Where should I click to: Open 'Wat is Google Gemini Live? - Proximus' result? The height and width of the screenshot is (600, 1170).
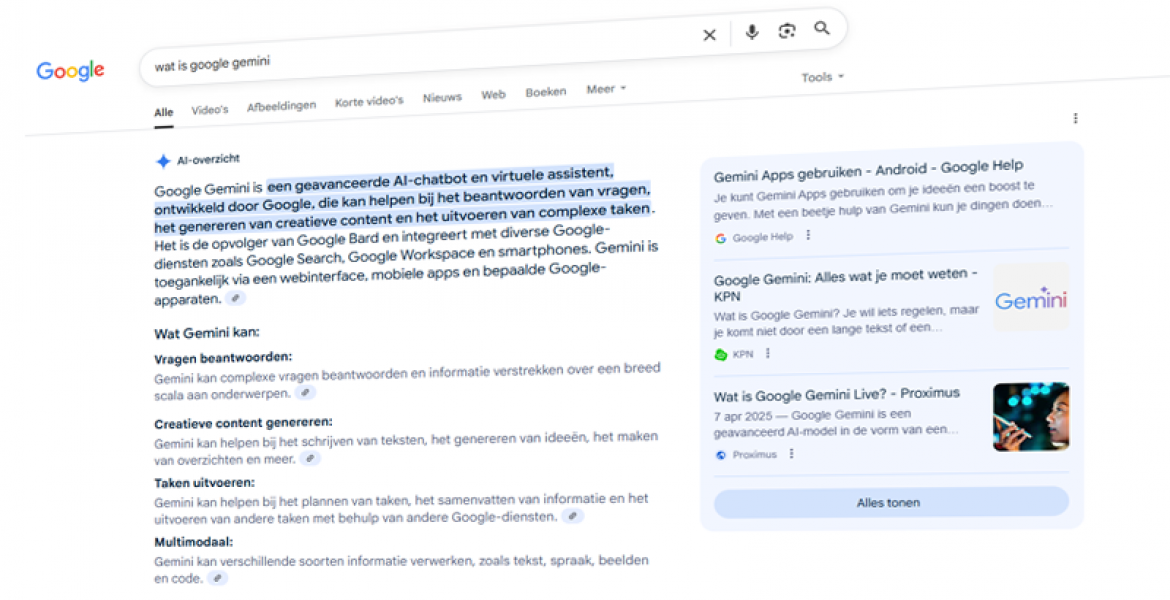coord(836,394)
